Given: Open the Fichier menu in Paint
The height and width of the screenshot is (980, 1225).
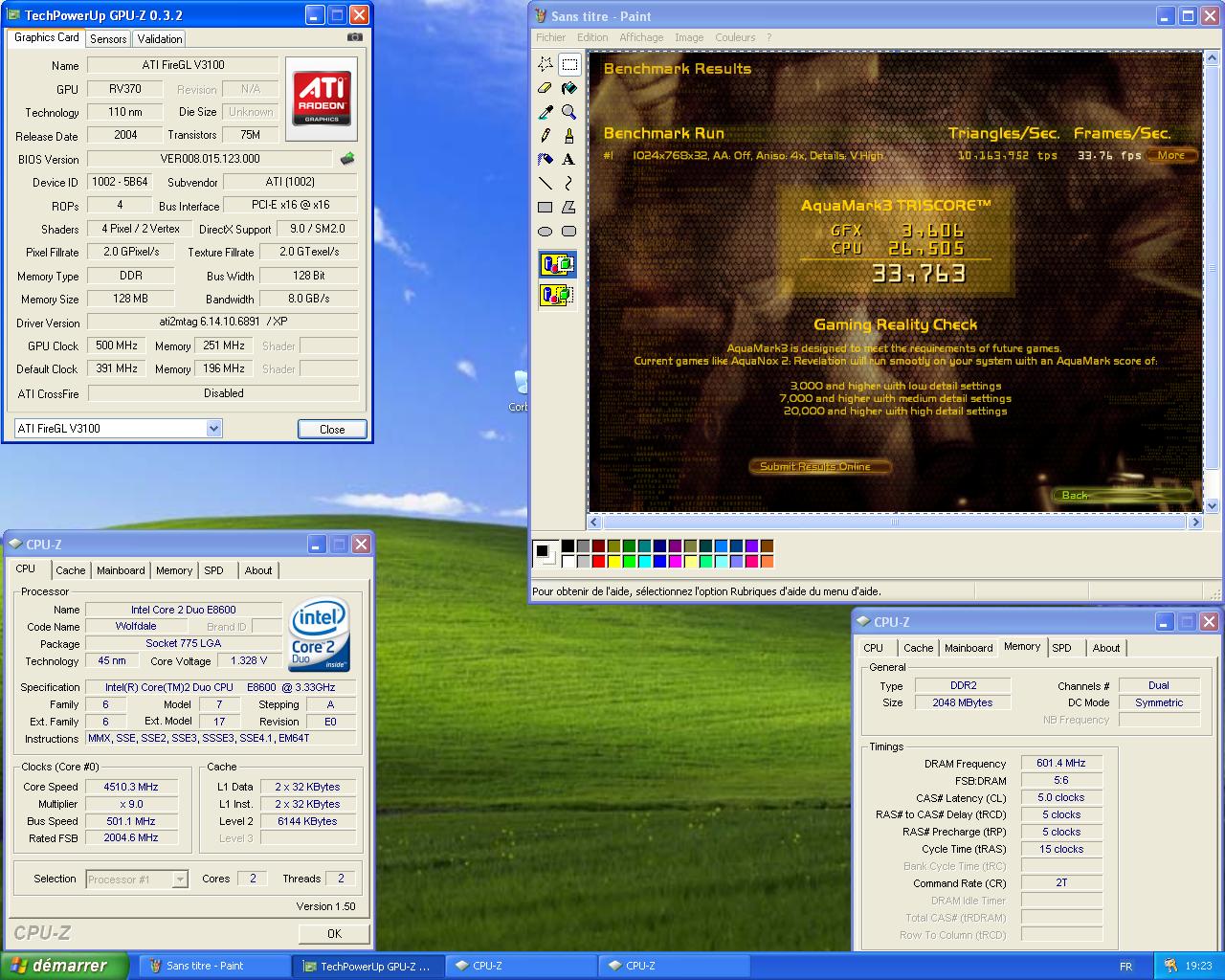Looking at the screenshot, I should click(x=550, y=37).
